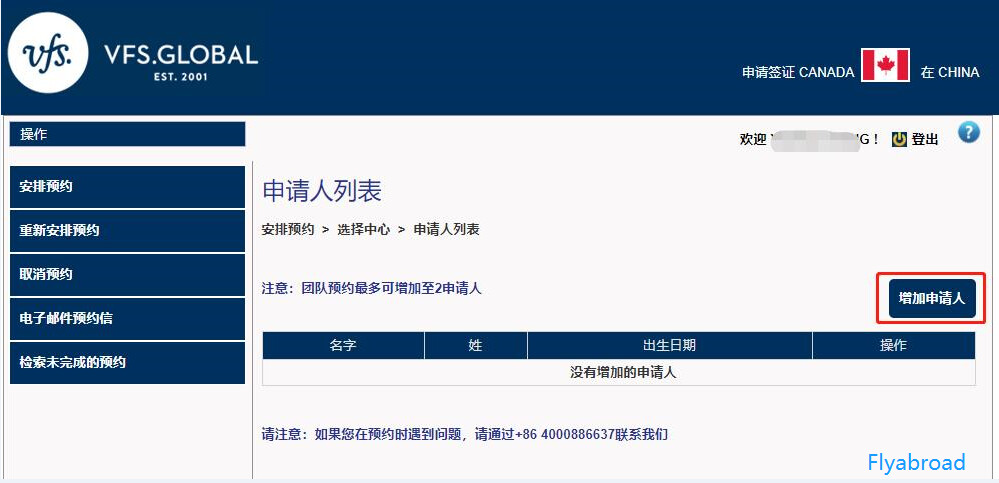Click the Canada flag icon
This screenshot has height=483, width=999.
[885, 66]
